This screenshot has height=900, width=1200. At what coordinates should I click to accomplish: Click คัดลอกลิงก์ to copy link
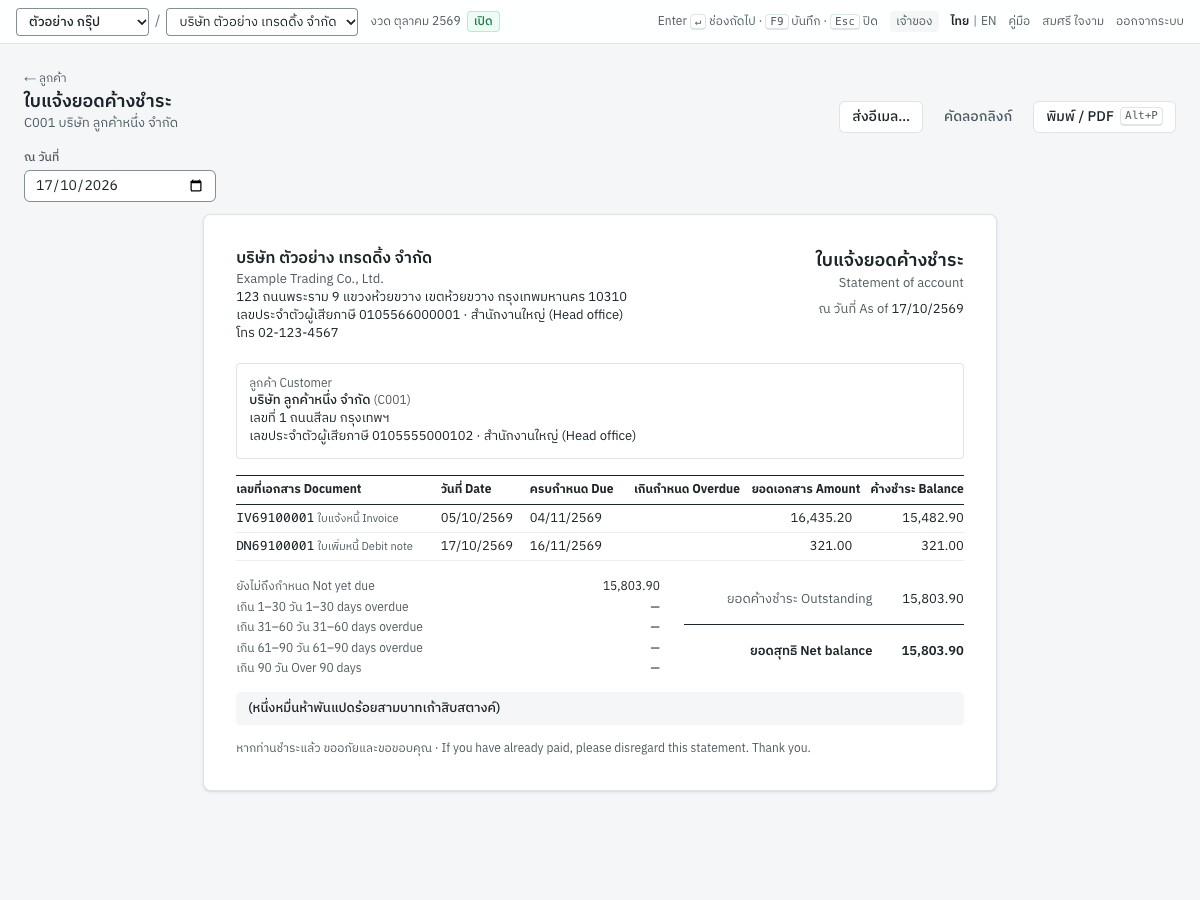978,117
